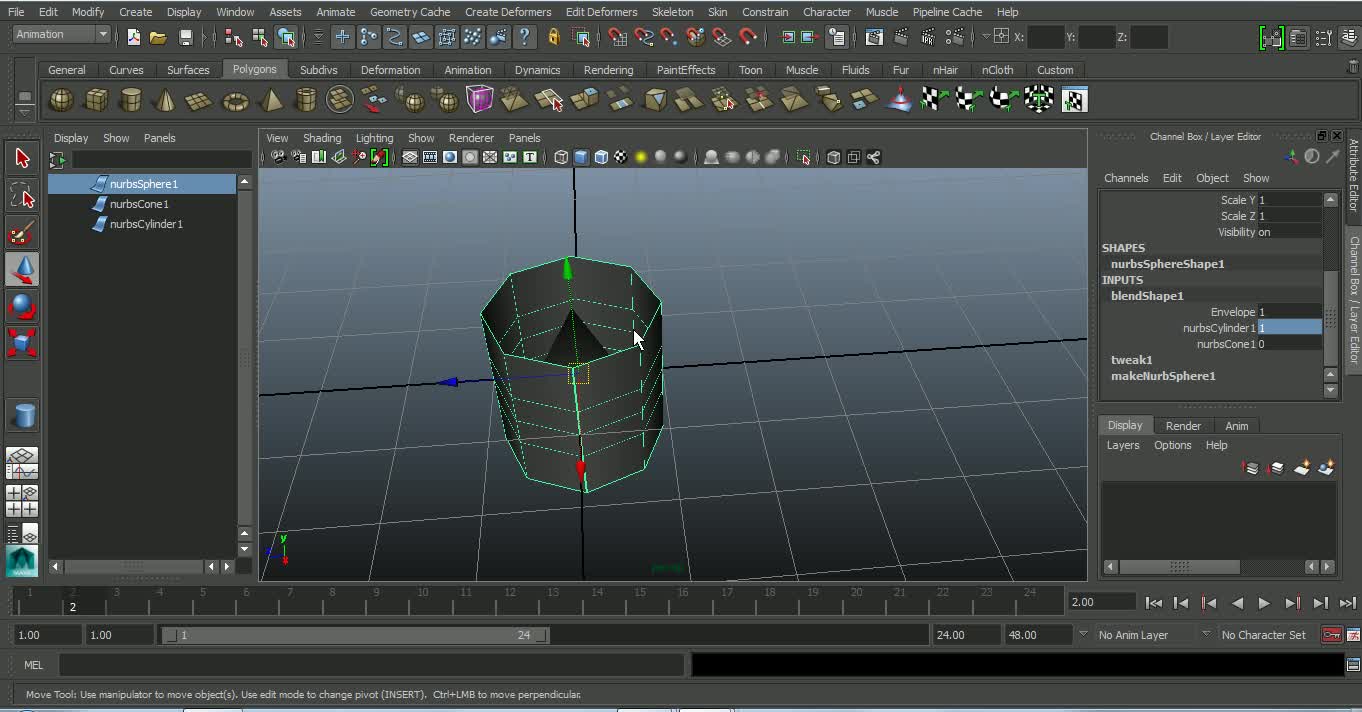Create a polygon pipe from the shelf

pyautogui.click(x=305, y=100)
